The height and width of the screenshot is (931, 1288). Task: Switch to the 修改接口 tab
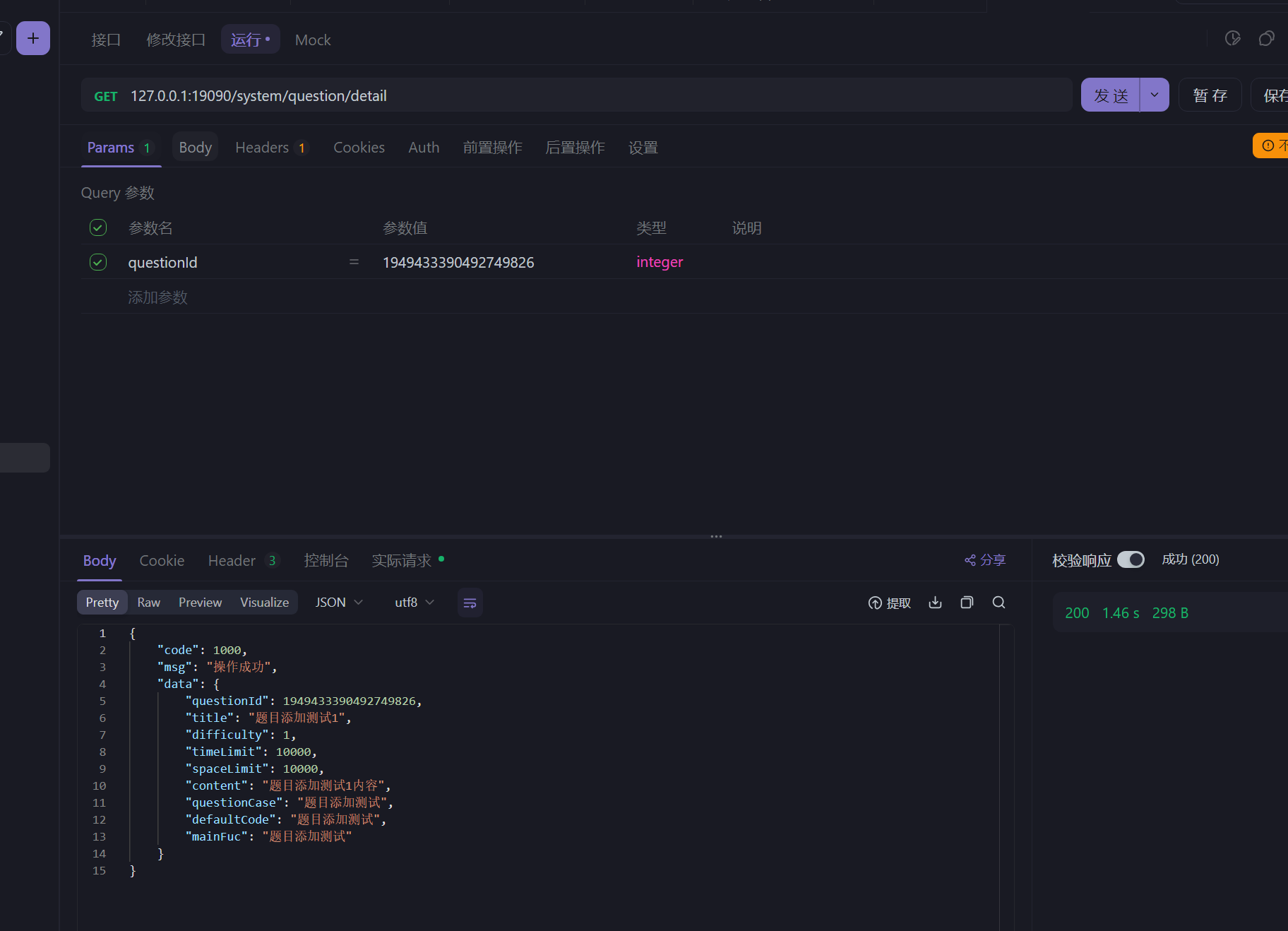[x=176, y=40]
